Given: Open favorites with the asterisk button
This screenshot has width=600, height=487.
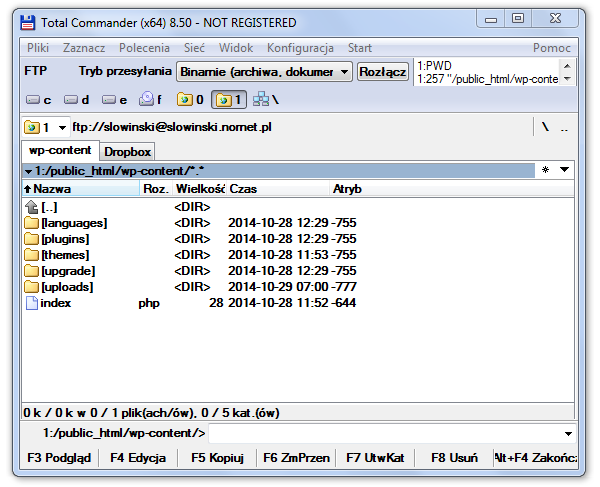Looking at the screenshot, I should coord(545,169).
